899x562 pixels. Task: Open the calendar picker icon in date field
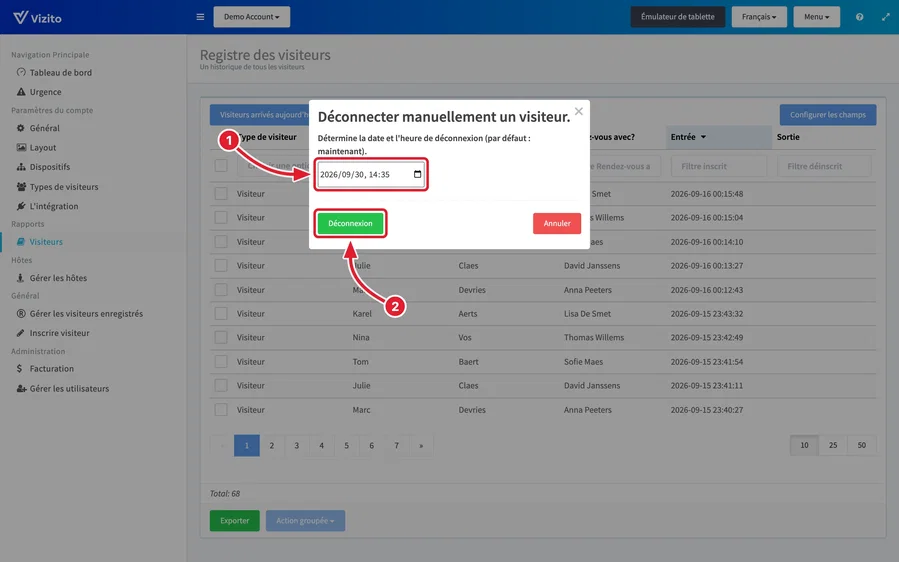pyautogui.click(x=417, y=174)
